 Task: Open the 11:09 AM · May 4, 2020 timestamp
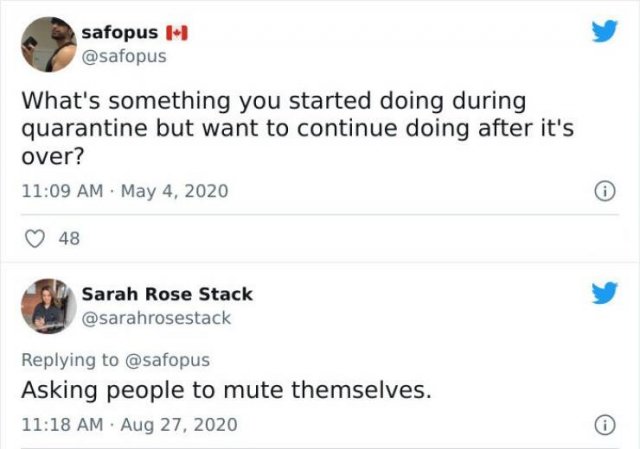pos(125,191)
